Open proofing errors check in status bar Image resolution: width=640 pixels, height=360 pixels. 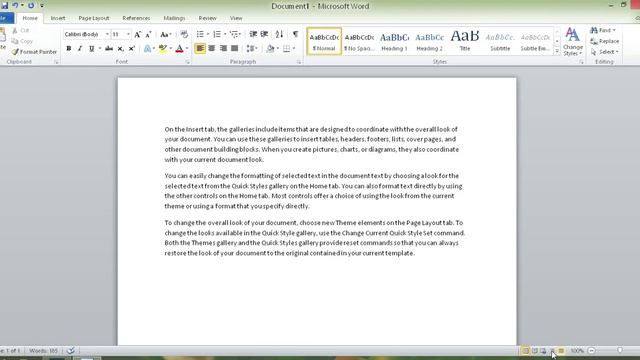71,351
